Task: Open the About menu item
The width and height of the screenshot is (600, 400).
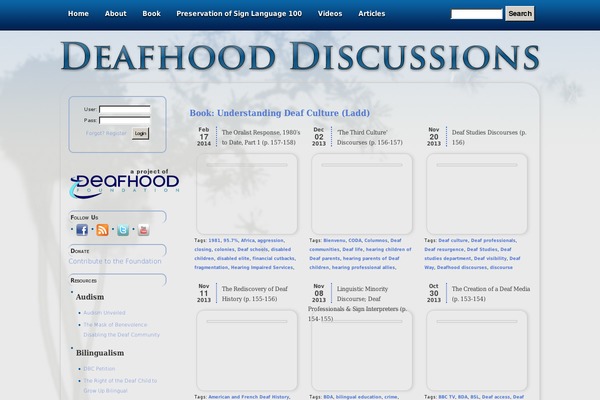Action: point(116,13)
